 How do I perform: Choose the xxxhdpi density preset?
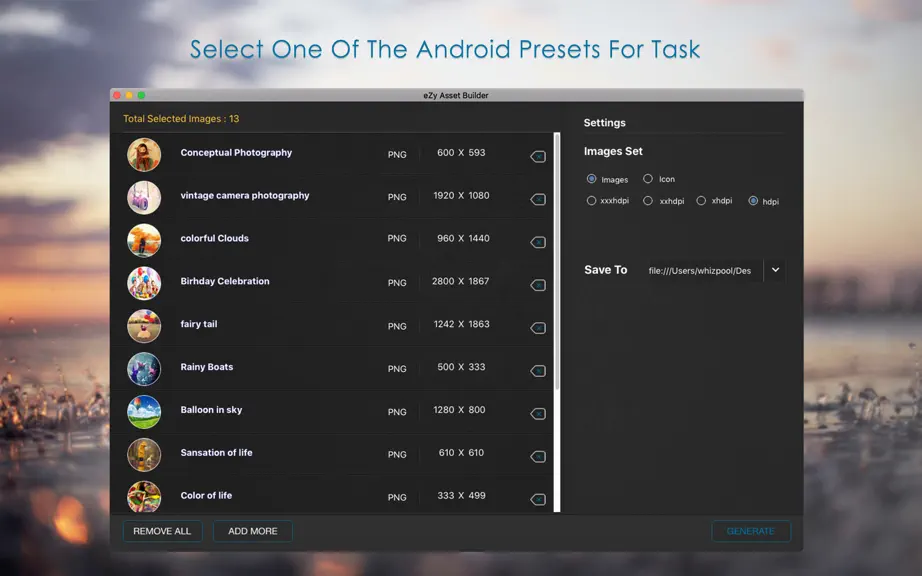(x=591, y=201)
